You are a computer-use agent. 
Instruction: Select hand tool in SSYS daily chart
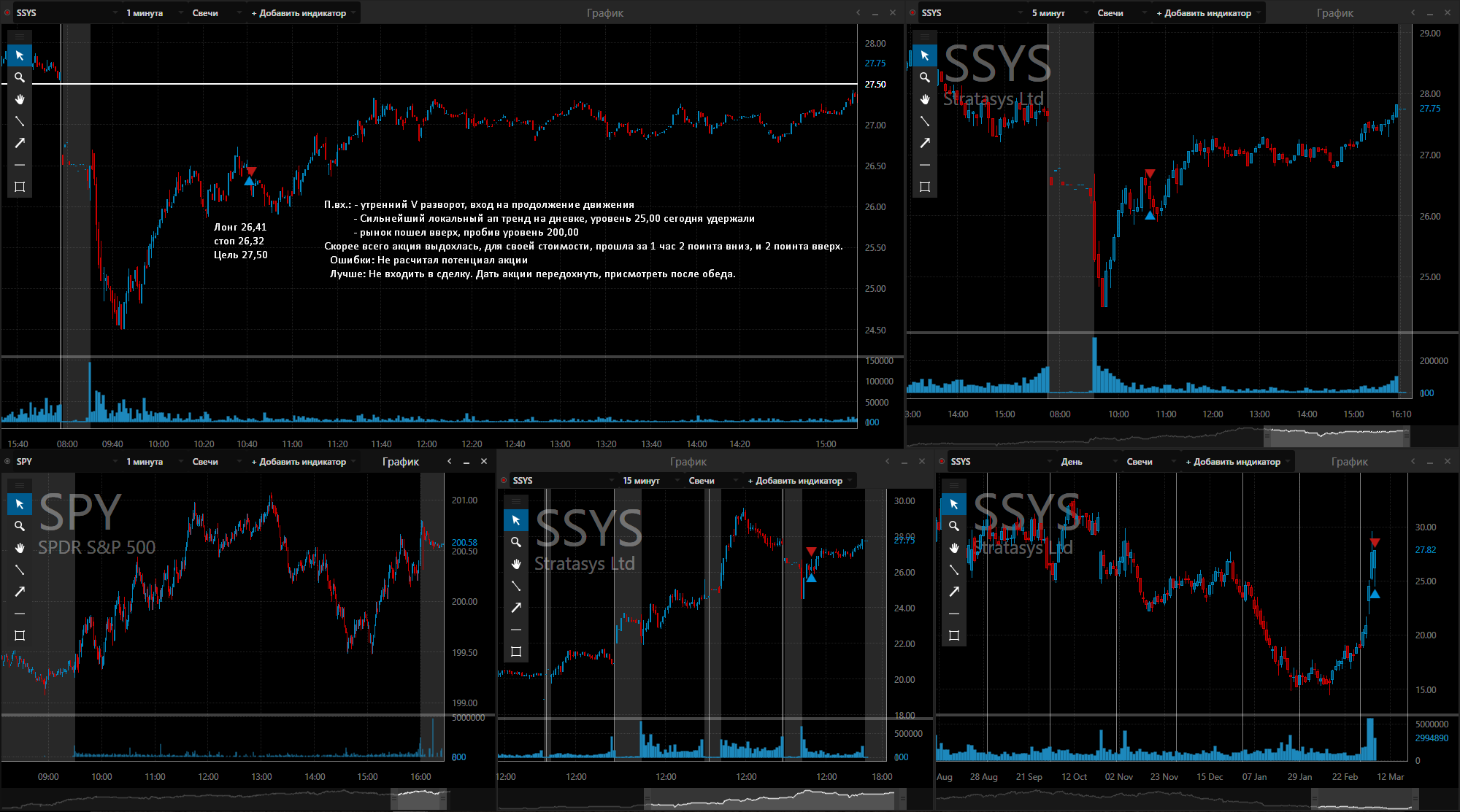[x=954, y=548]
